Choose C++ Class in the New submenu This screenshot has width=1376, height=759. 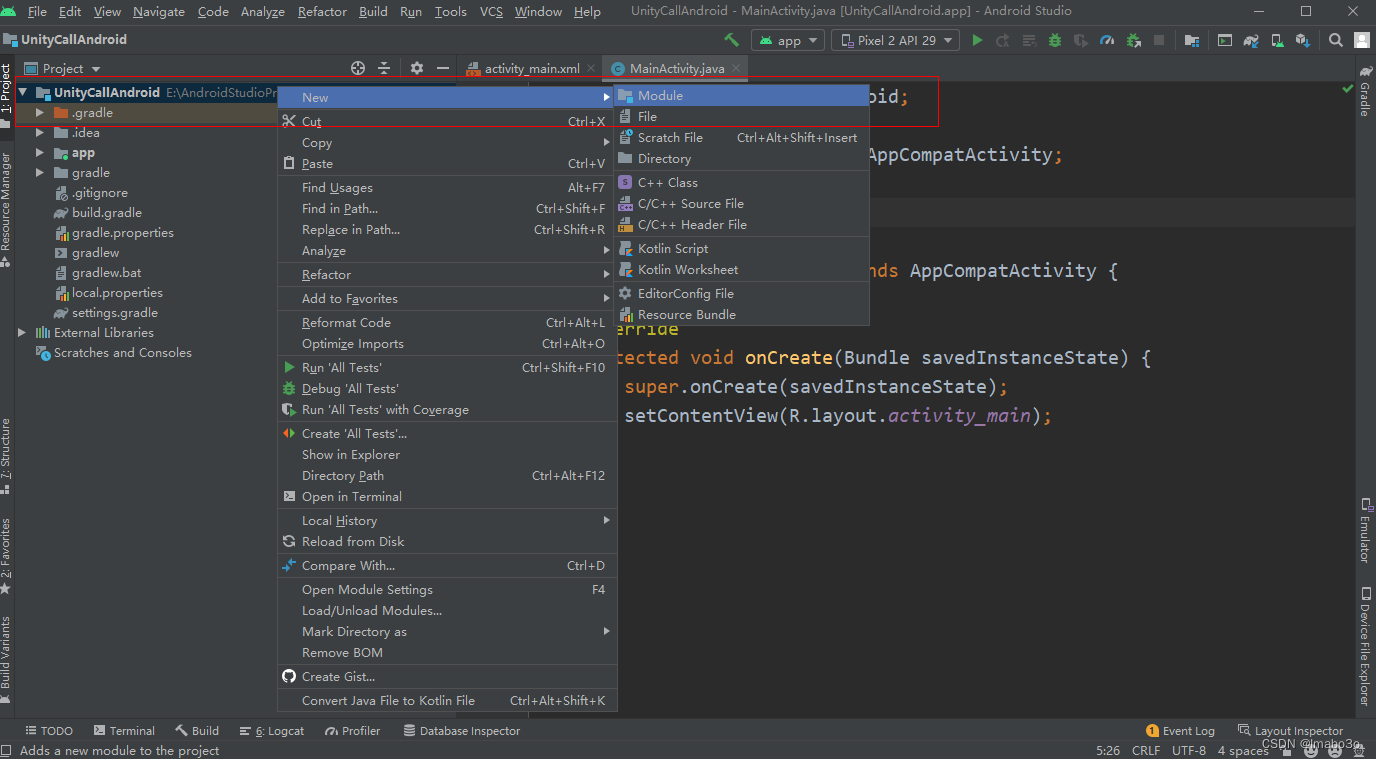pos(741,182)
